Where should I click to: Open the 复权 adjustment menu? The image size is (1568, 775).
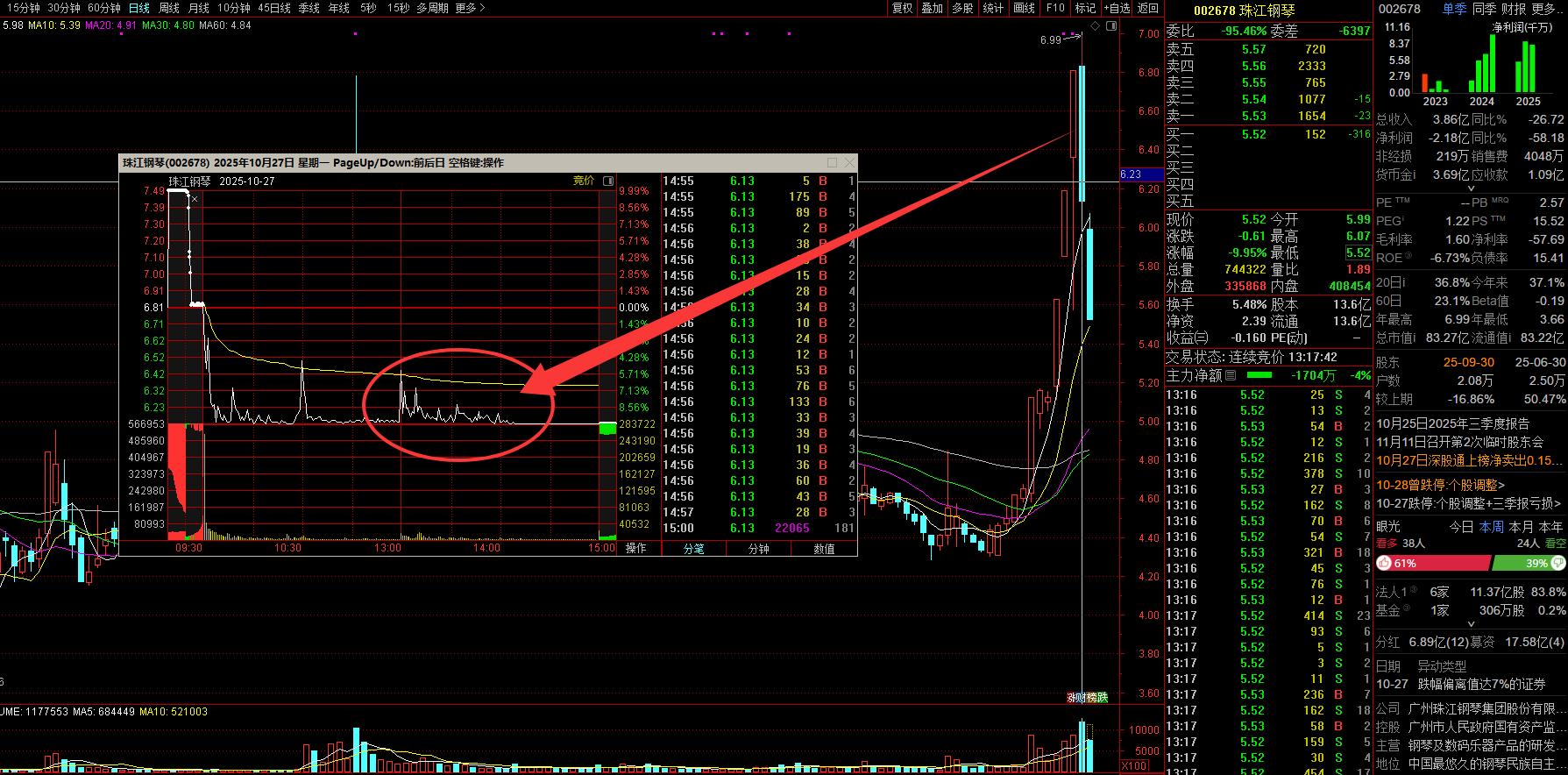902,8
